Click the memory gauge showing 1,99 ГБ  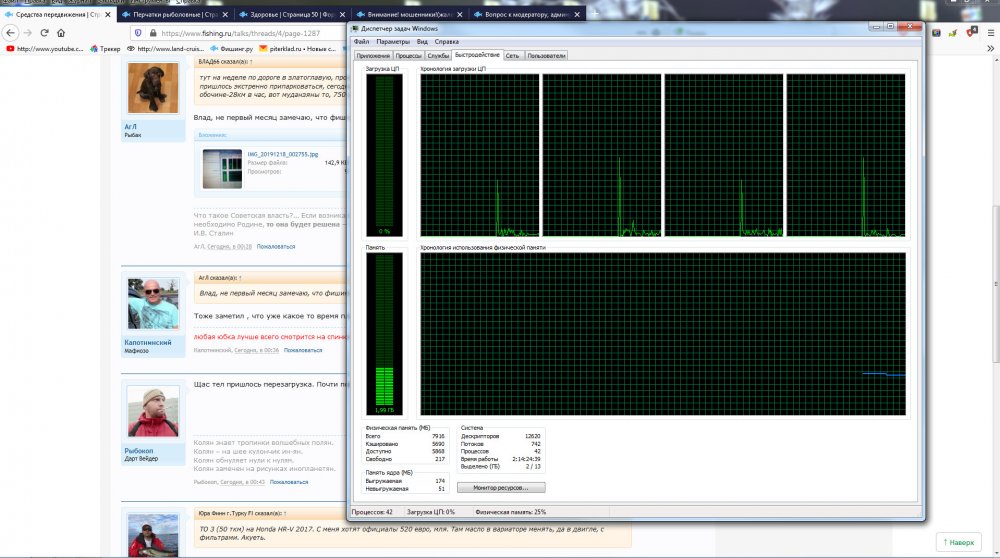[x=384, y=334]
